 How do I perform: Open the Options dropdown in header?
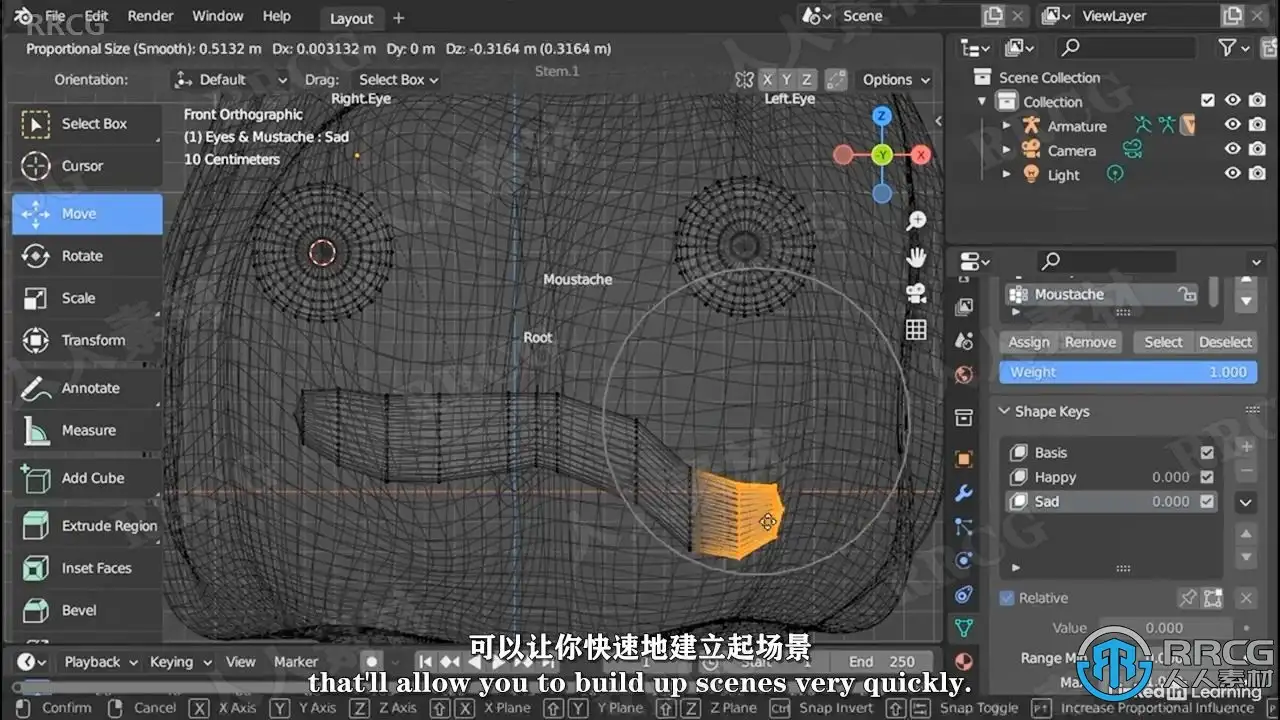[895, 80]
